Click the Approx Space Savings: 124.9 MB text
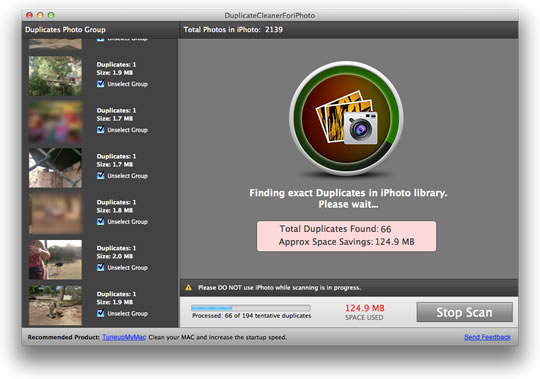540x379 pixels. pyautogui.click(x=346, y=242)
